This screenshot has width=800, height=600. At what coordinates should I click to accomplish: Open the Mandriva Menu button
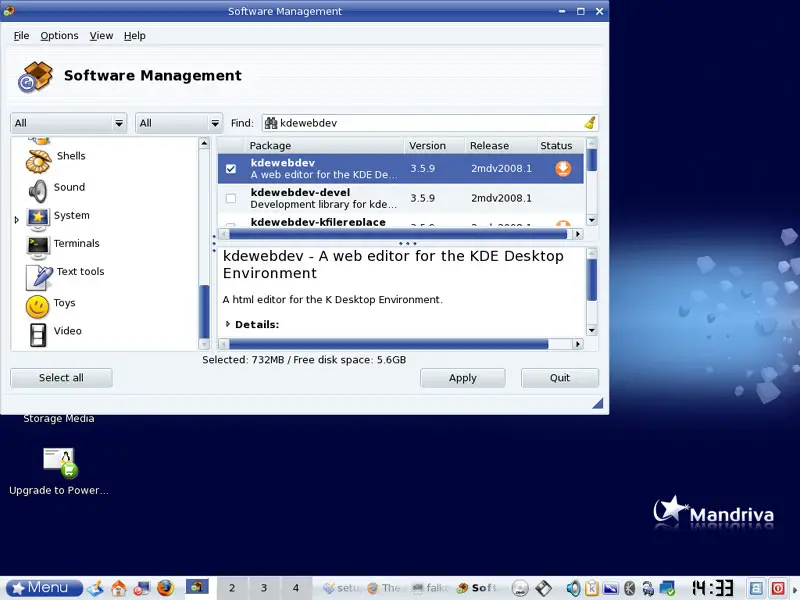(44, 588)
